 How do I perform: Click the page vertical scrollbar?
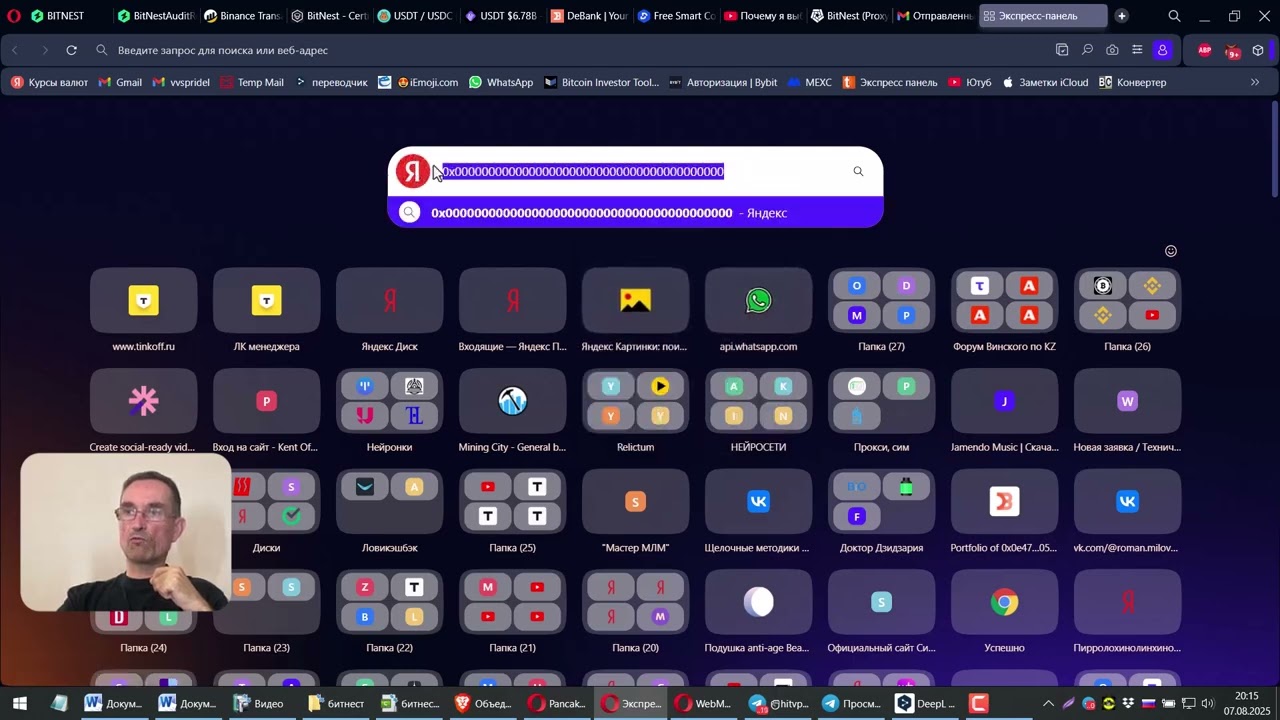1274,150
